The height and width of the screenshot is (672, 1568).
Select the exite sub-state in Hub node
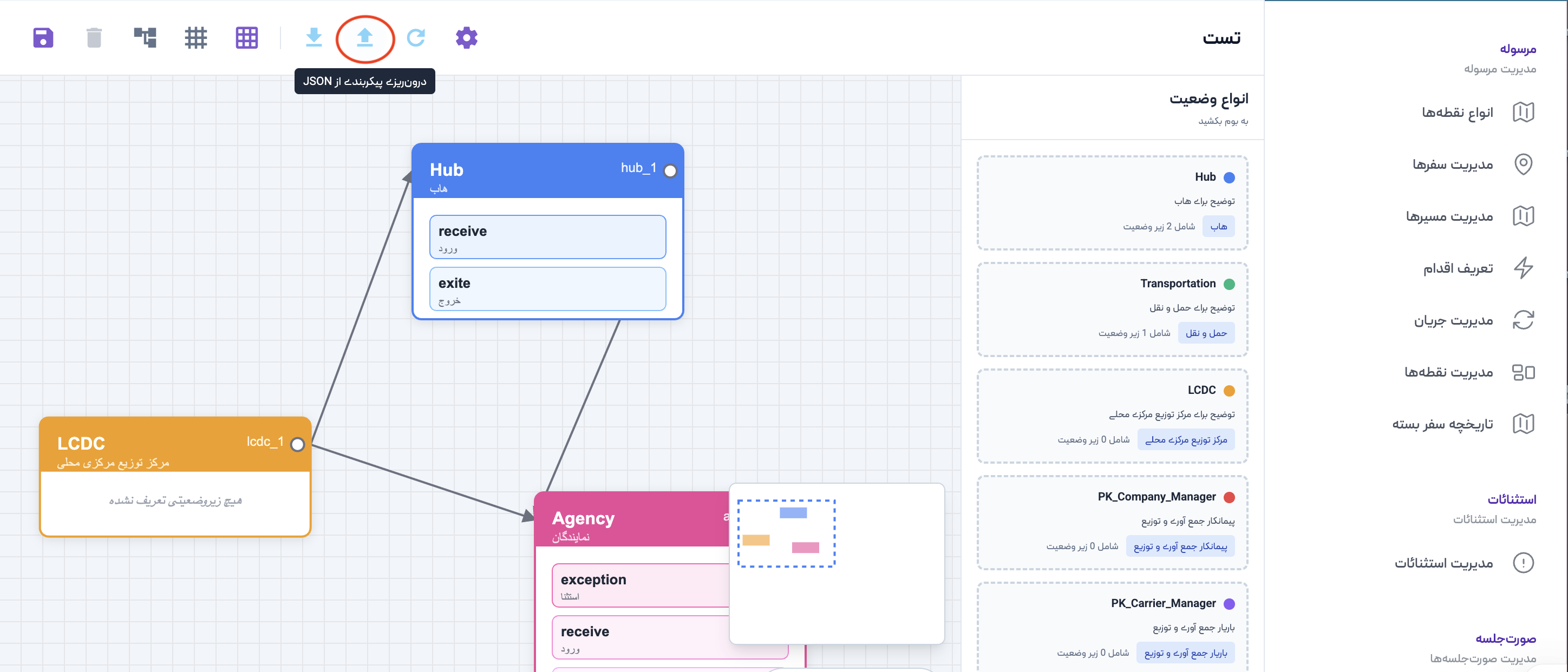pos(547,289)
